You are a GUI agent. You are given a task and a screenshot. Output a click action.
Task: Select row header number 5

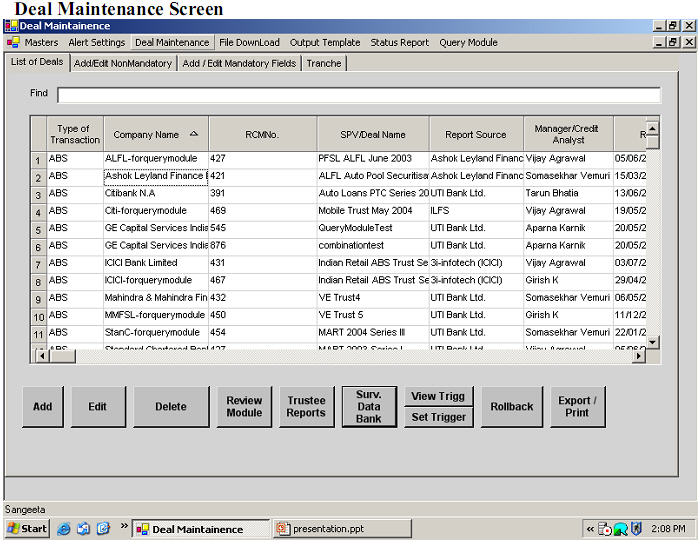(38, 230)
